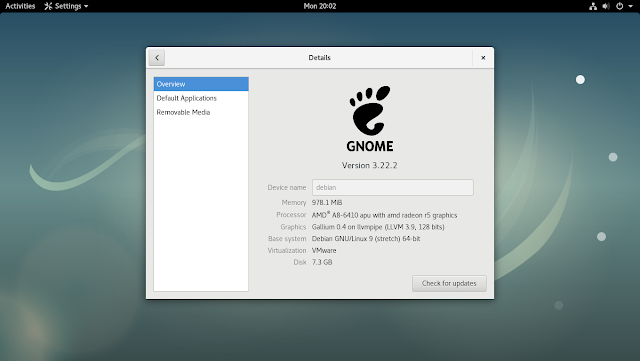Viewport: 640px width, 361px height.
Task: Click the clock Mon 20:02
Action: click(x=320, y=6)
